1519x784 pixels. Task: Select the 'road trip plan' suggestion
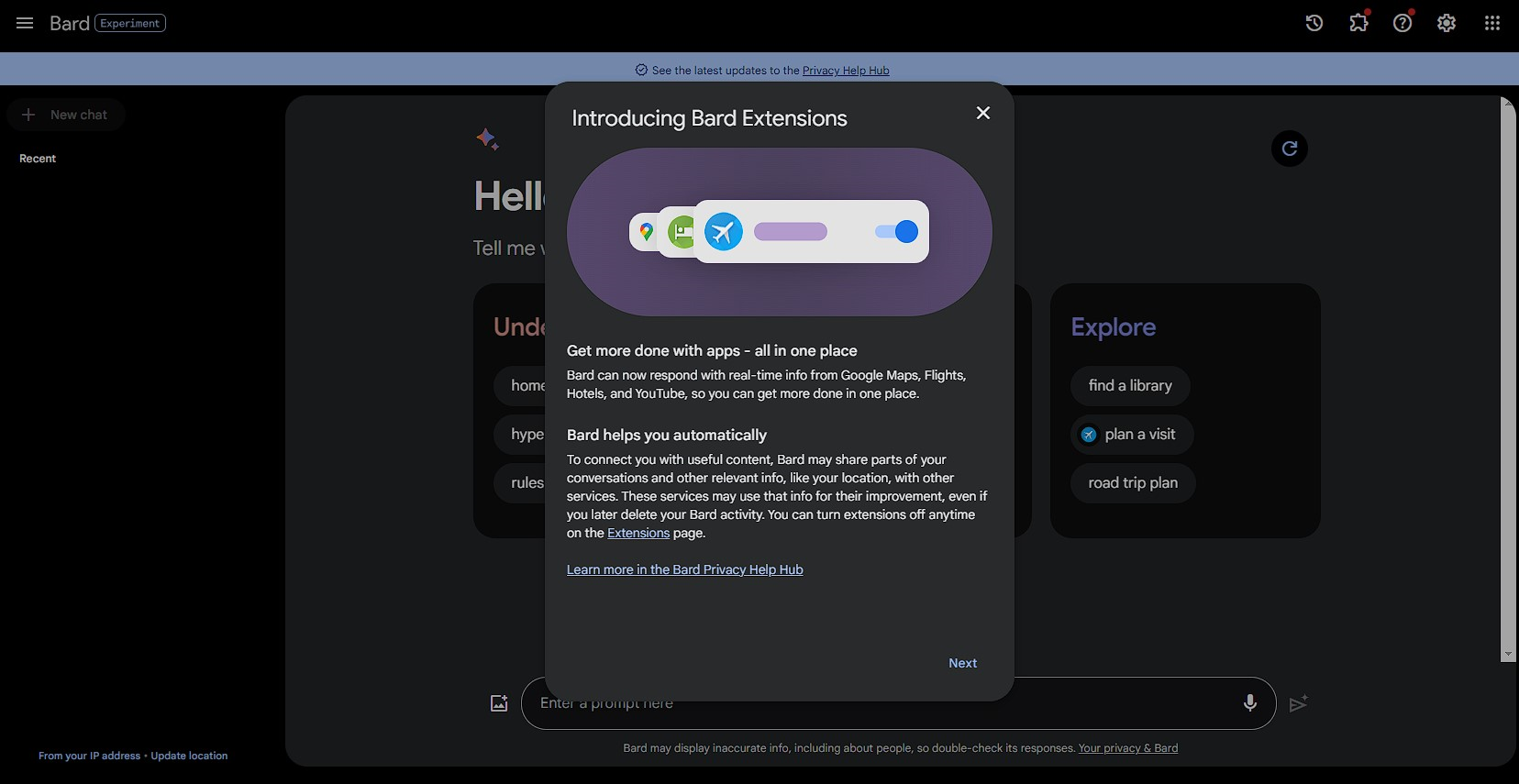[x=1133, y=483]
